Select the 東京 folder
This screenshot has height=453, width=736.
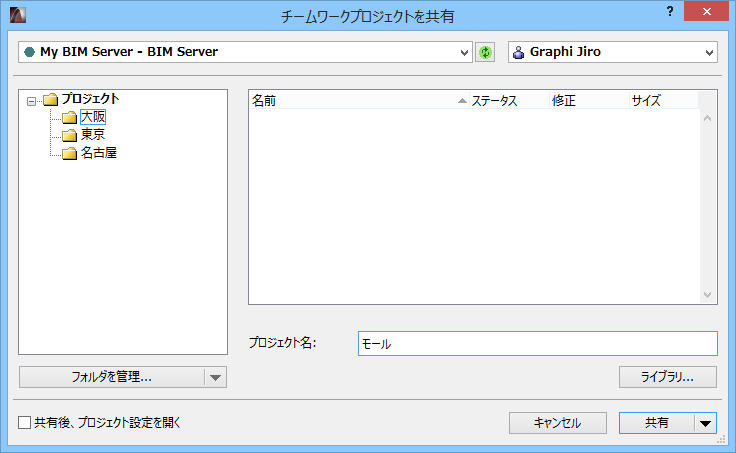click(x=93, y=135)
